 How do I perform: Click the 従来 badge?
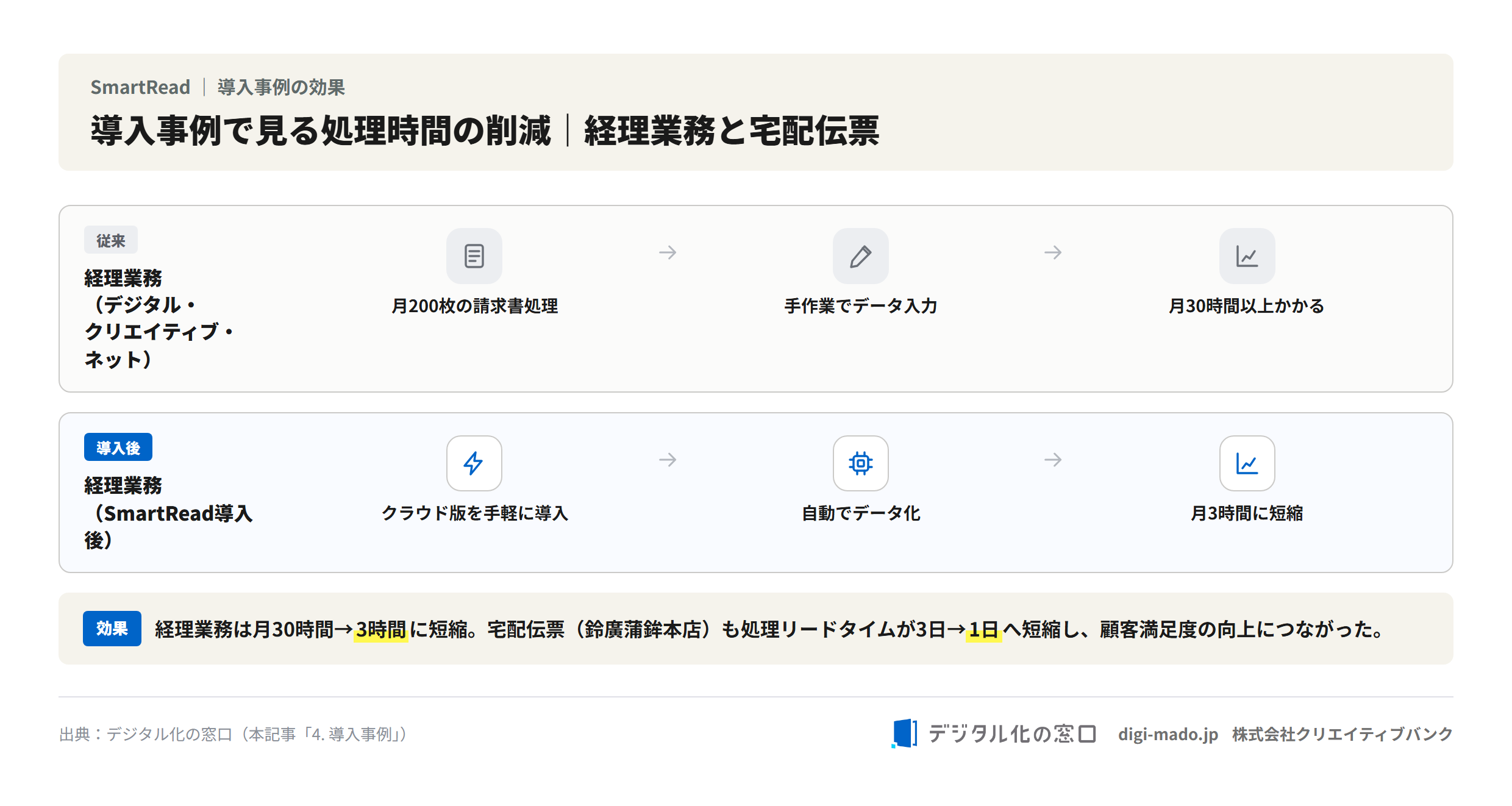(111, 240)
